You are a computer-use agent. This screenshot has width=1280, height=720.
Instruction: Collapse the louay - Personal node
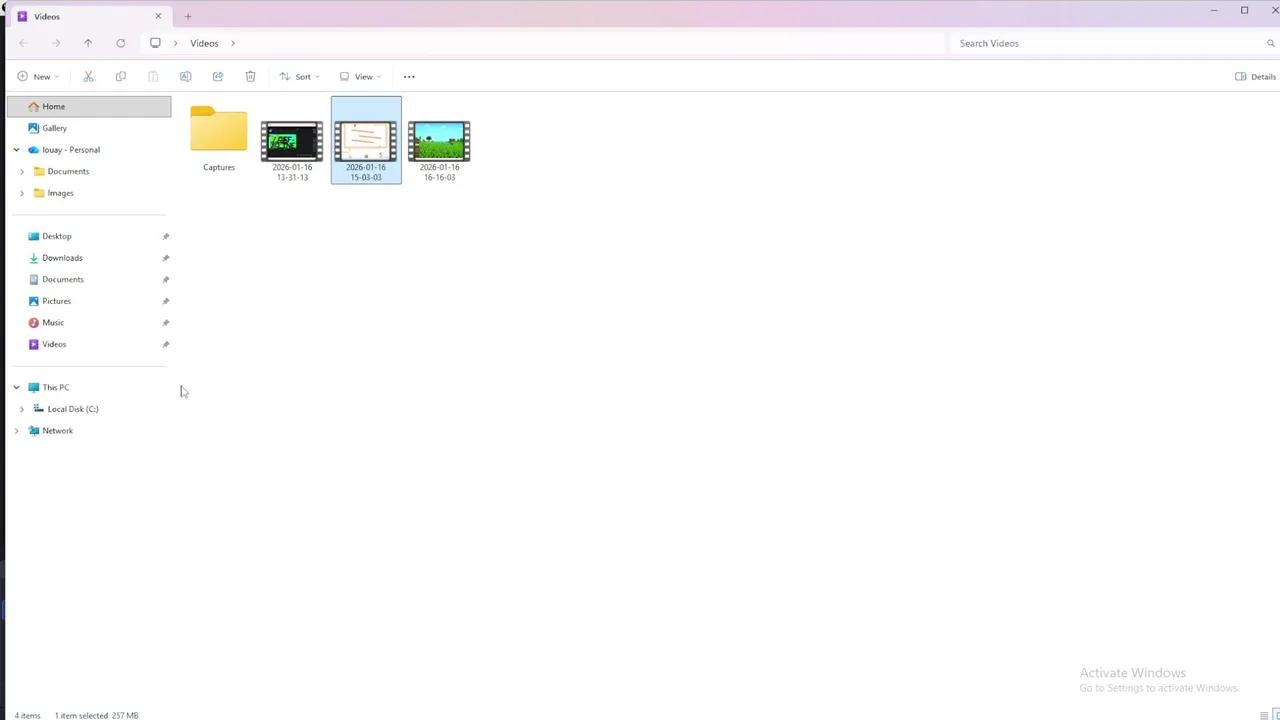16,150
